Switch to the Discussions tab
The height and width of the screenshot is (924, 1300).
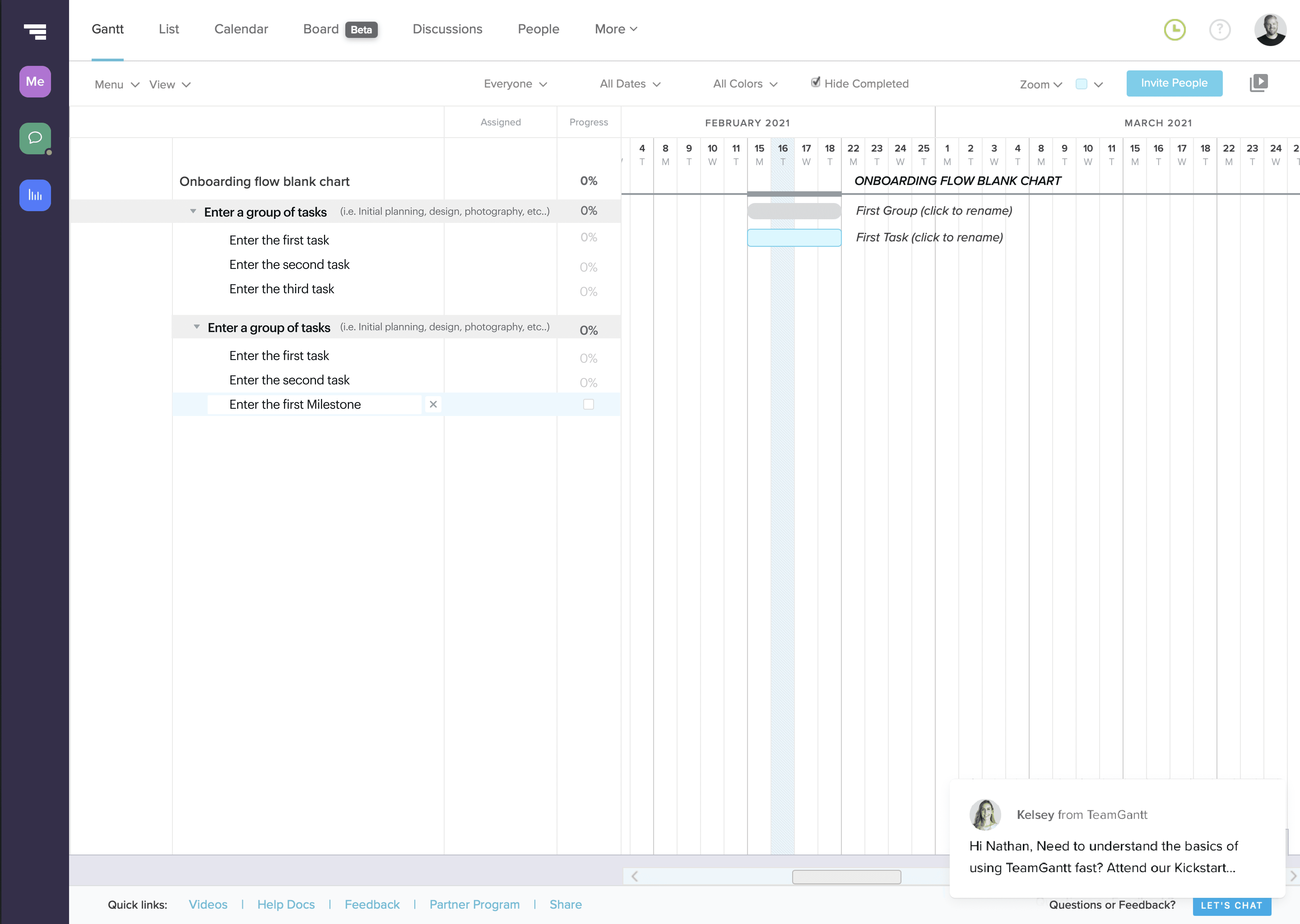tap(447, 29)
